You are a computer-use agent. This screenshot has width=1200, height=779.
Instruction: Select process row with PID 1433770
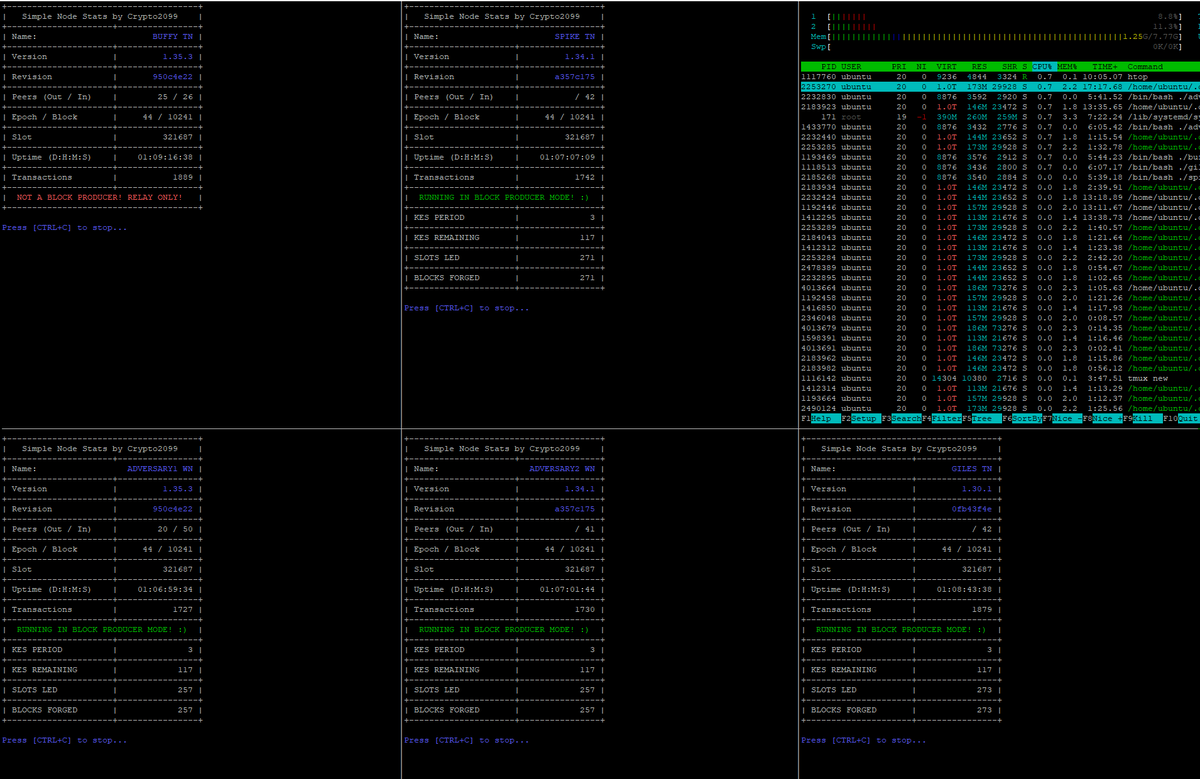coord(1000,127)
